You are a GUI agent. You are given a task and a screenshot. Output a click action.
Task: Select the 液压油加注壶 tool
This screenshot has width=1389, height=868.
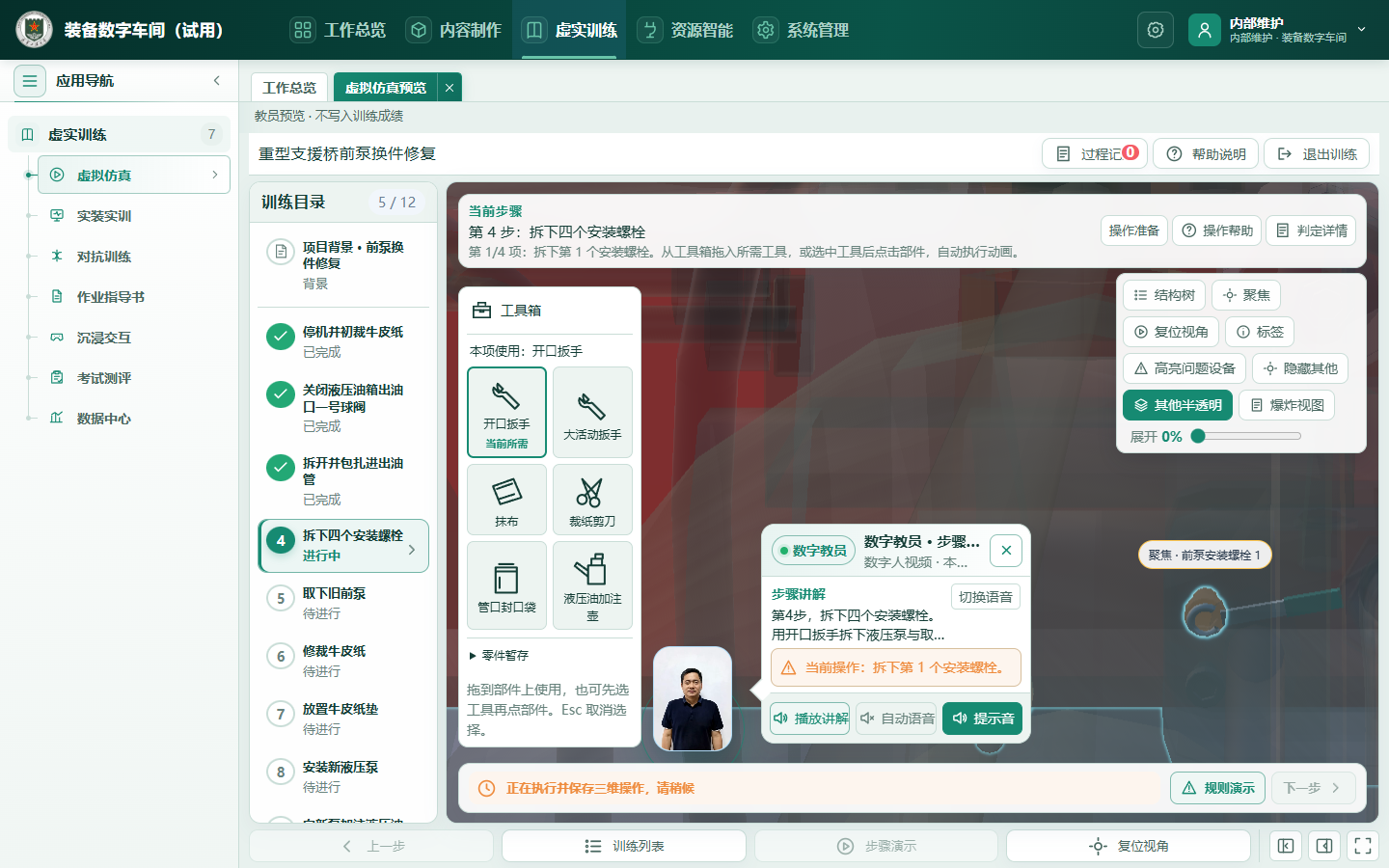coord(592,586)
